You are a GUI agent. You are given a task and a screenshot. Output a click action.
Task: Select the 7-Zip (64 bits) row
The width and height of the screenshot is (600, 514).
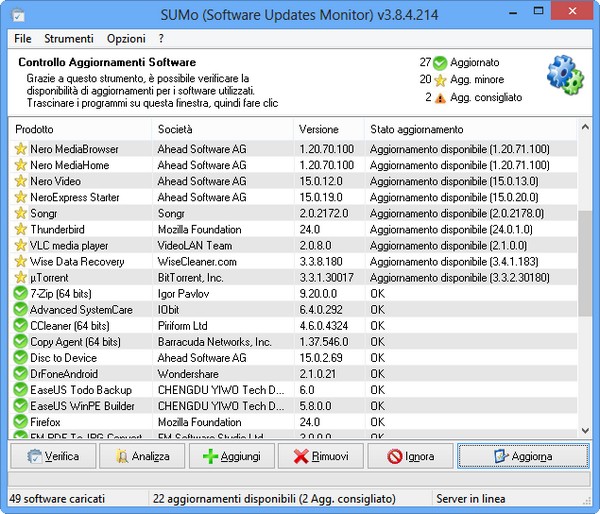point(293,294)
